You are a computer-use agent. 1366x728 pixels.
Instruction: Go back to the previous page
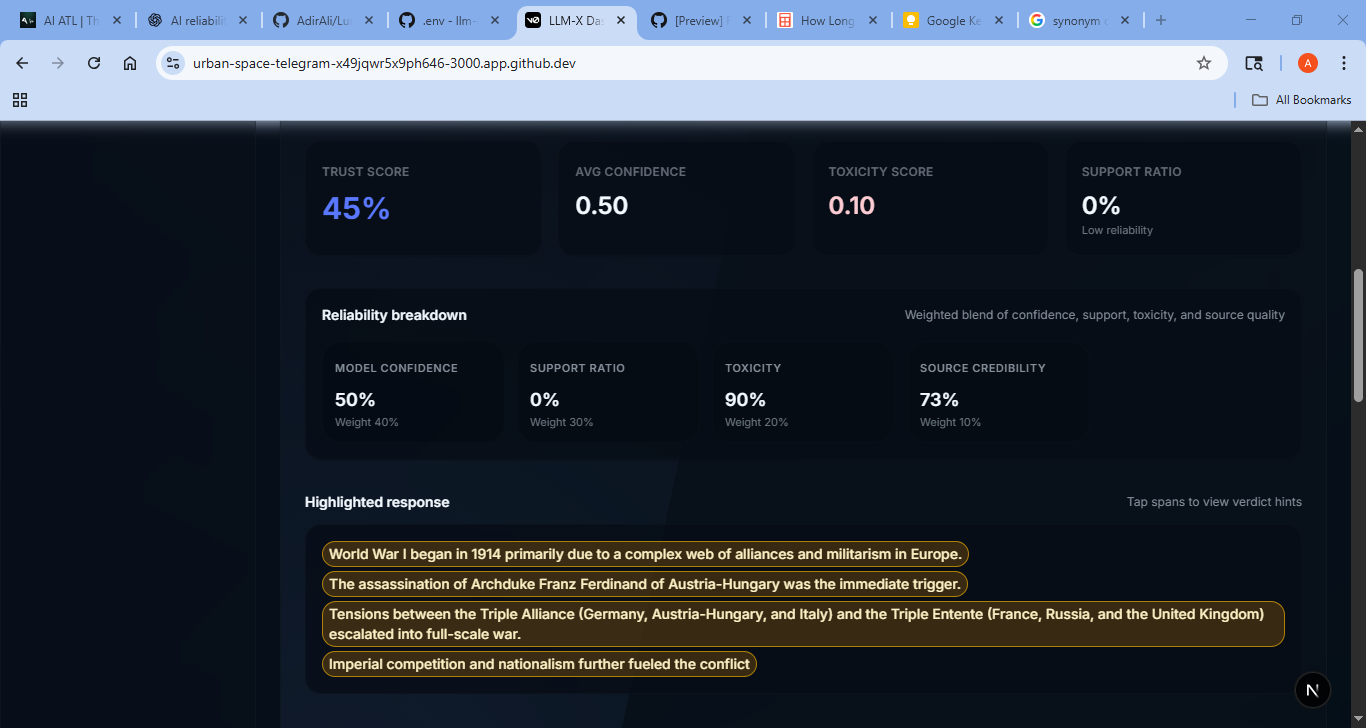[22, 63]
